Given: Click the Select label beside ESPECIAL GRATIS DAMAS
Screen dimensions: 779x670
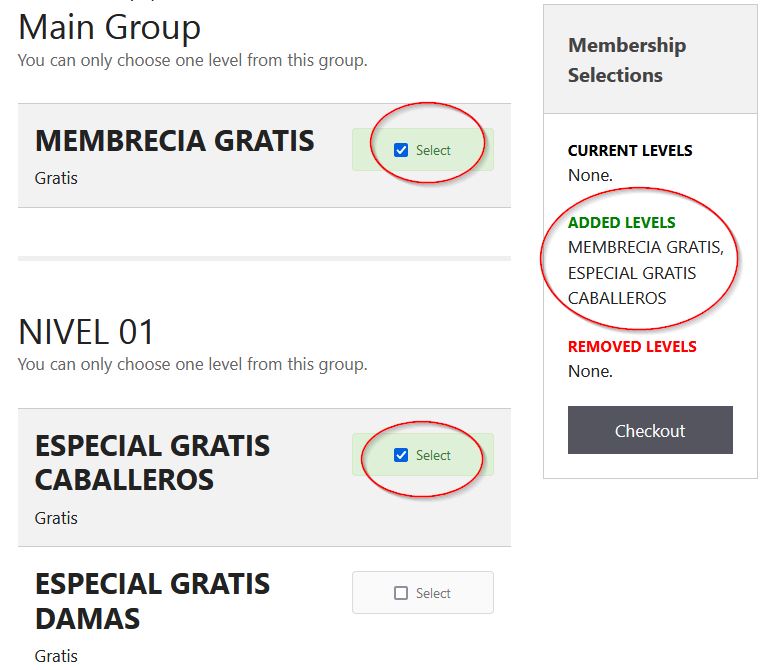Looking at the screenshot, I should (433, 593).
